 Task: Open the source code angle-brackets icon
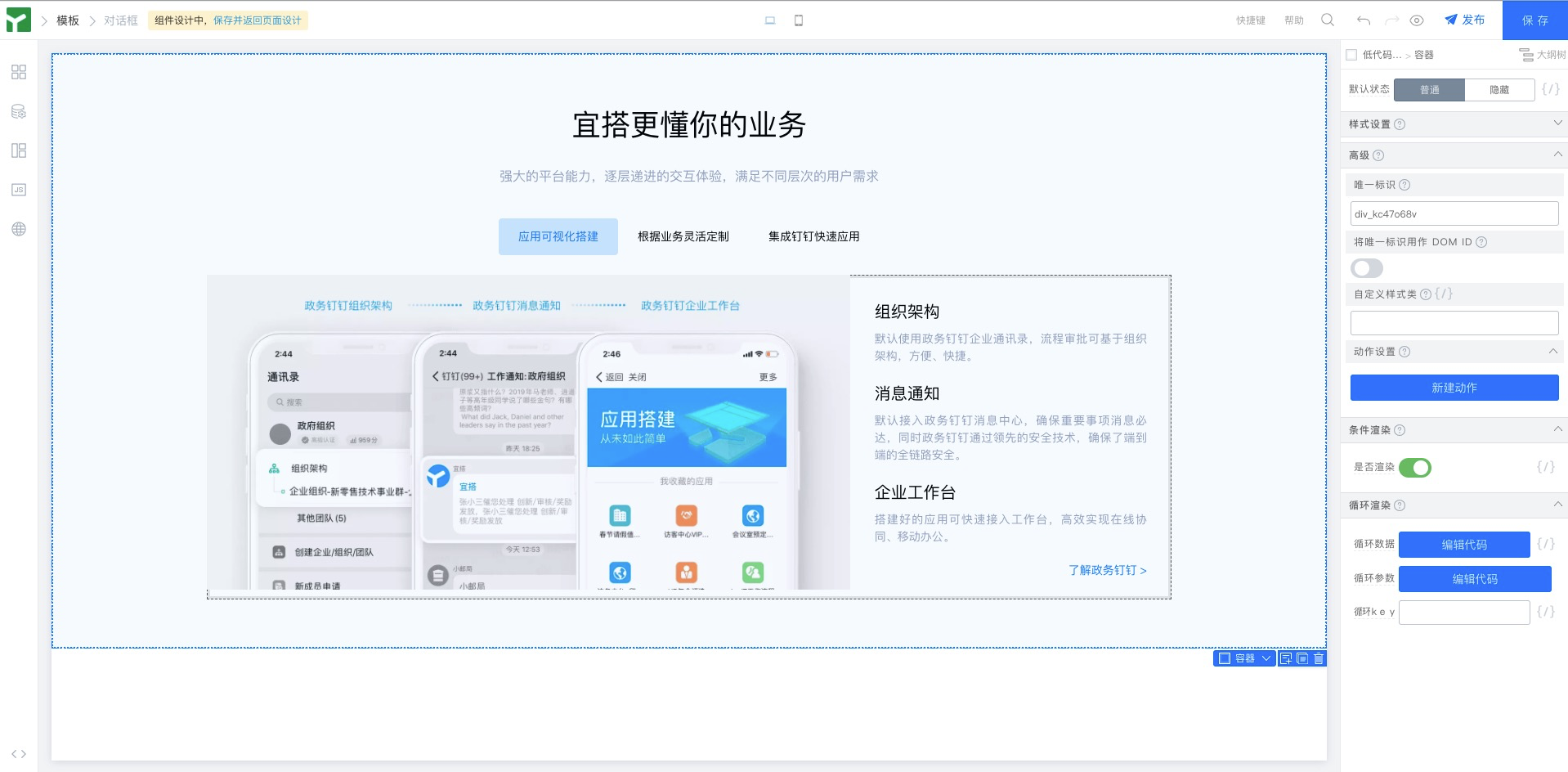tap(19, 754)
